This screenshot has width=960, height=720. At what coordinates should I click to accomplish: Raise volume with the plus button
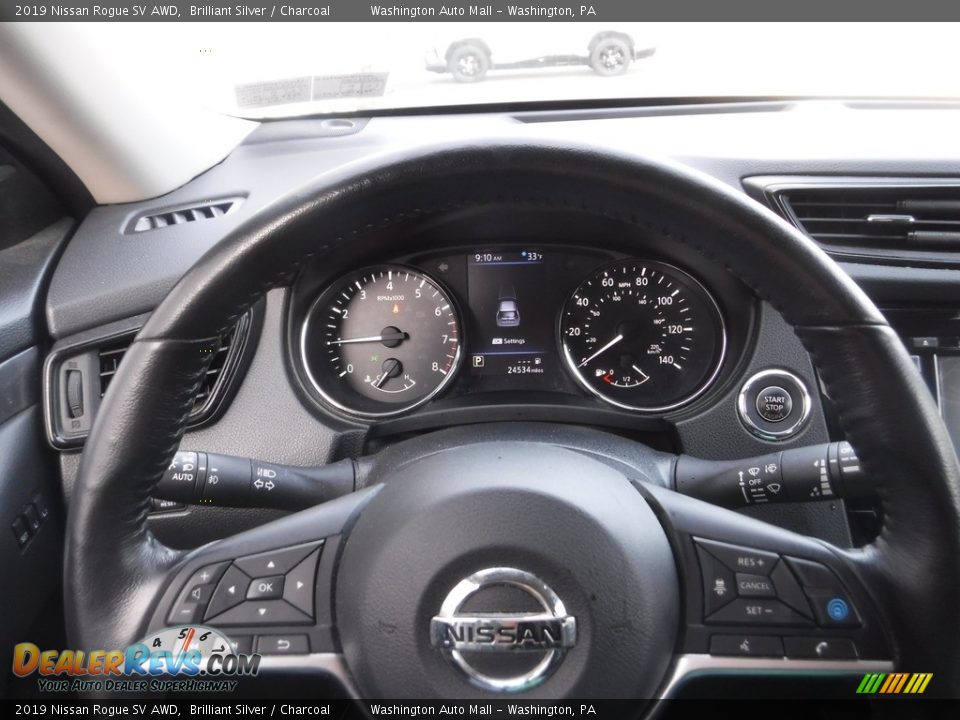[x=205, y=576]
